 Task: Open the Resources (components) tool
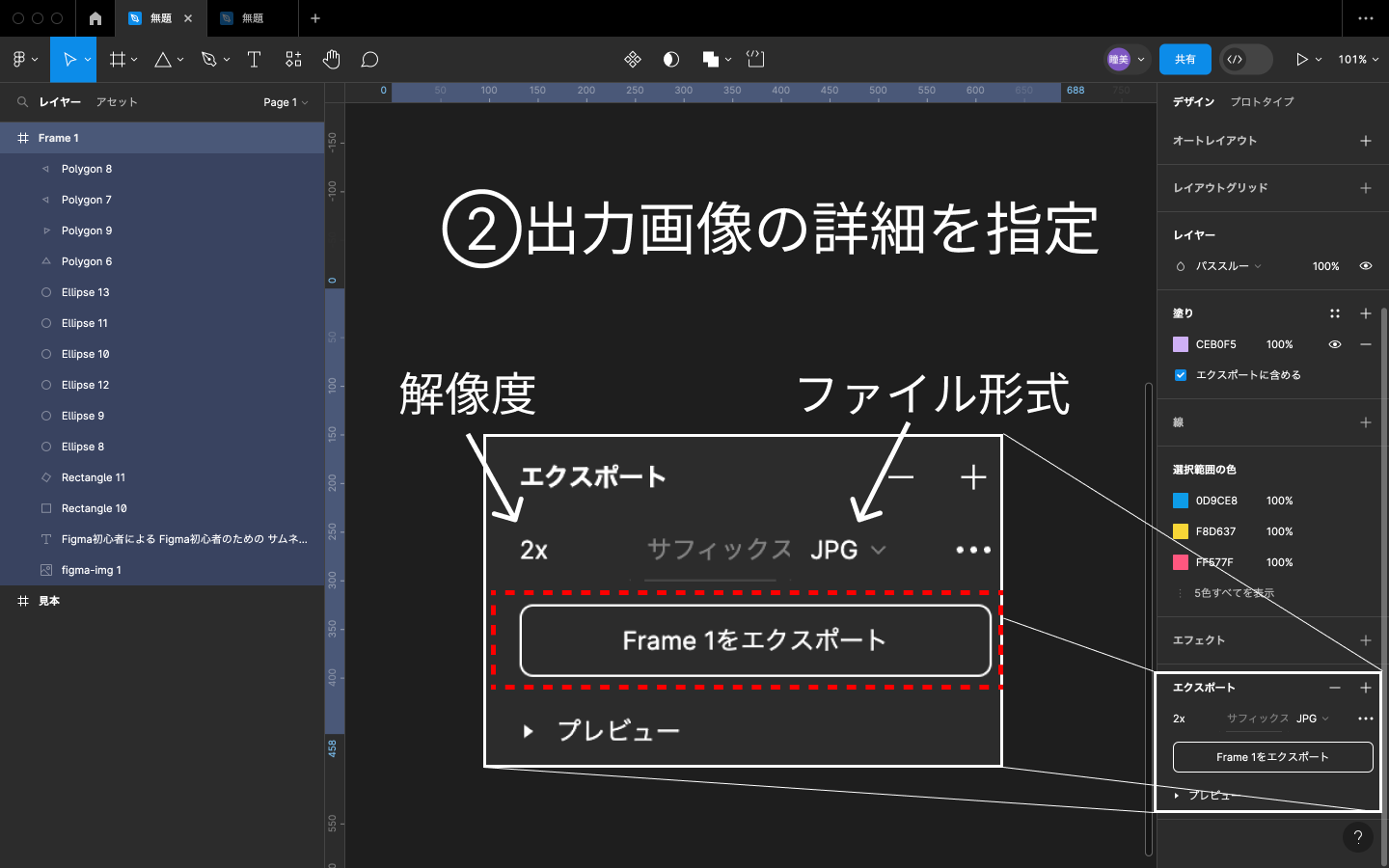click(293, 60)
